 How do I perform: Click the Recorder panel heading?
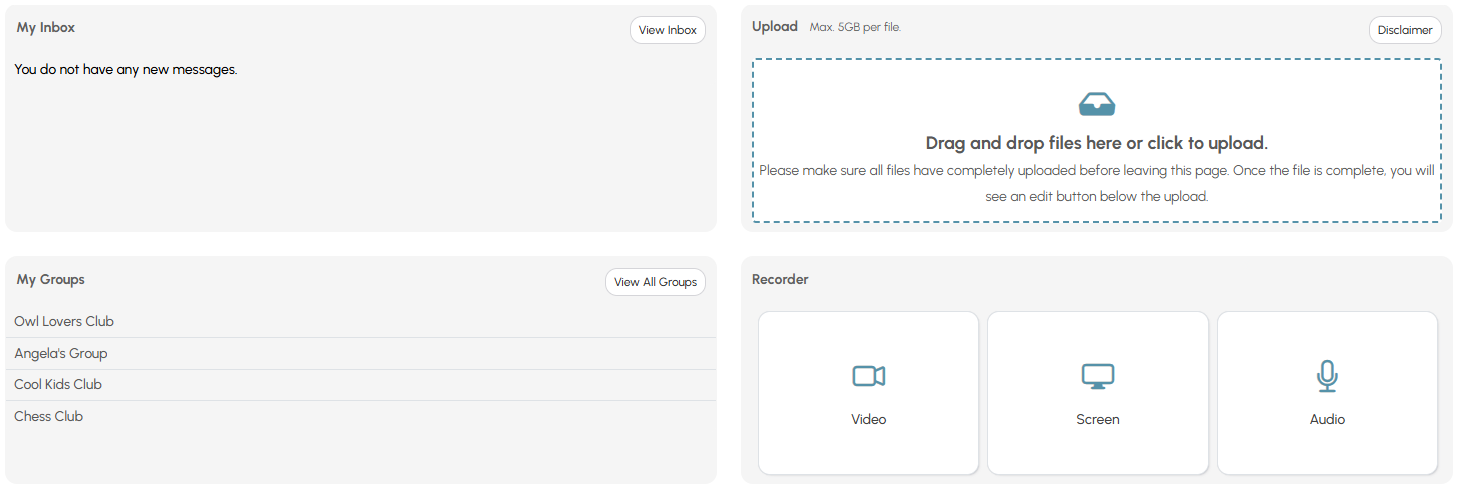[x=780, y=279]
